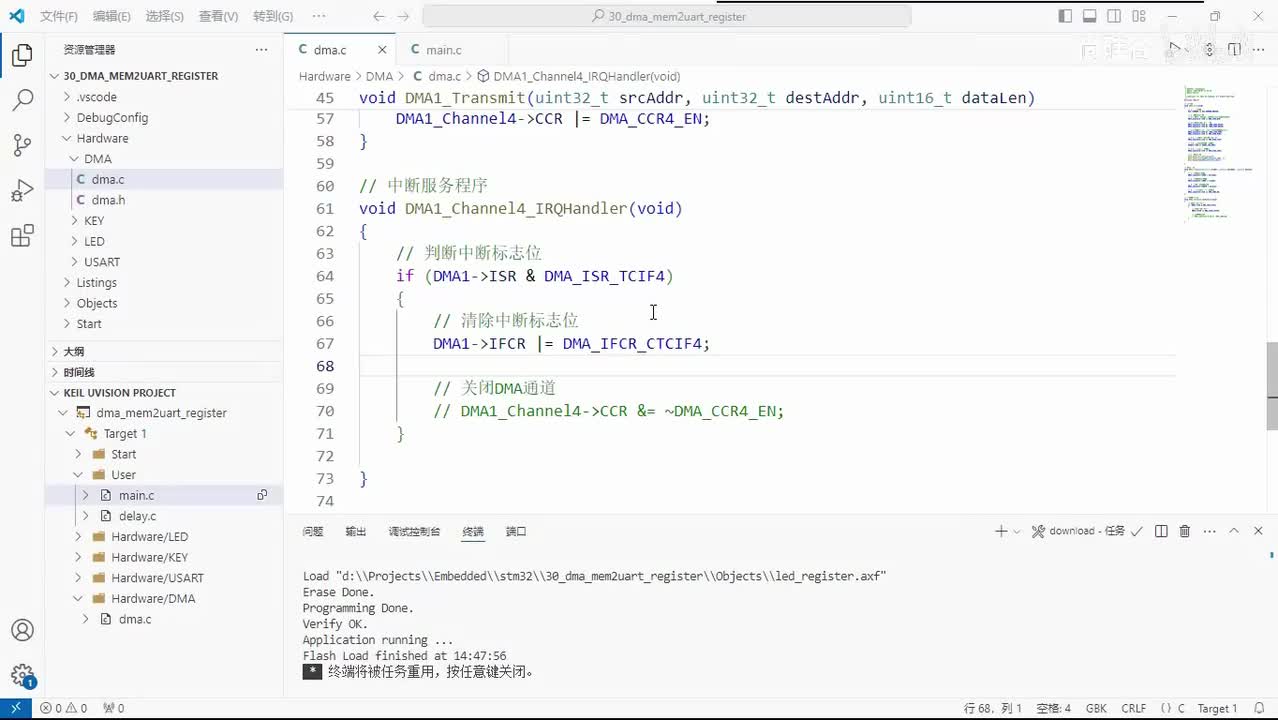Expand the 时间线 timeline section
1278x720 pixels.
click(x=79, y=372)
